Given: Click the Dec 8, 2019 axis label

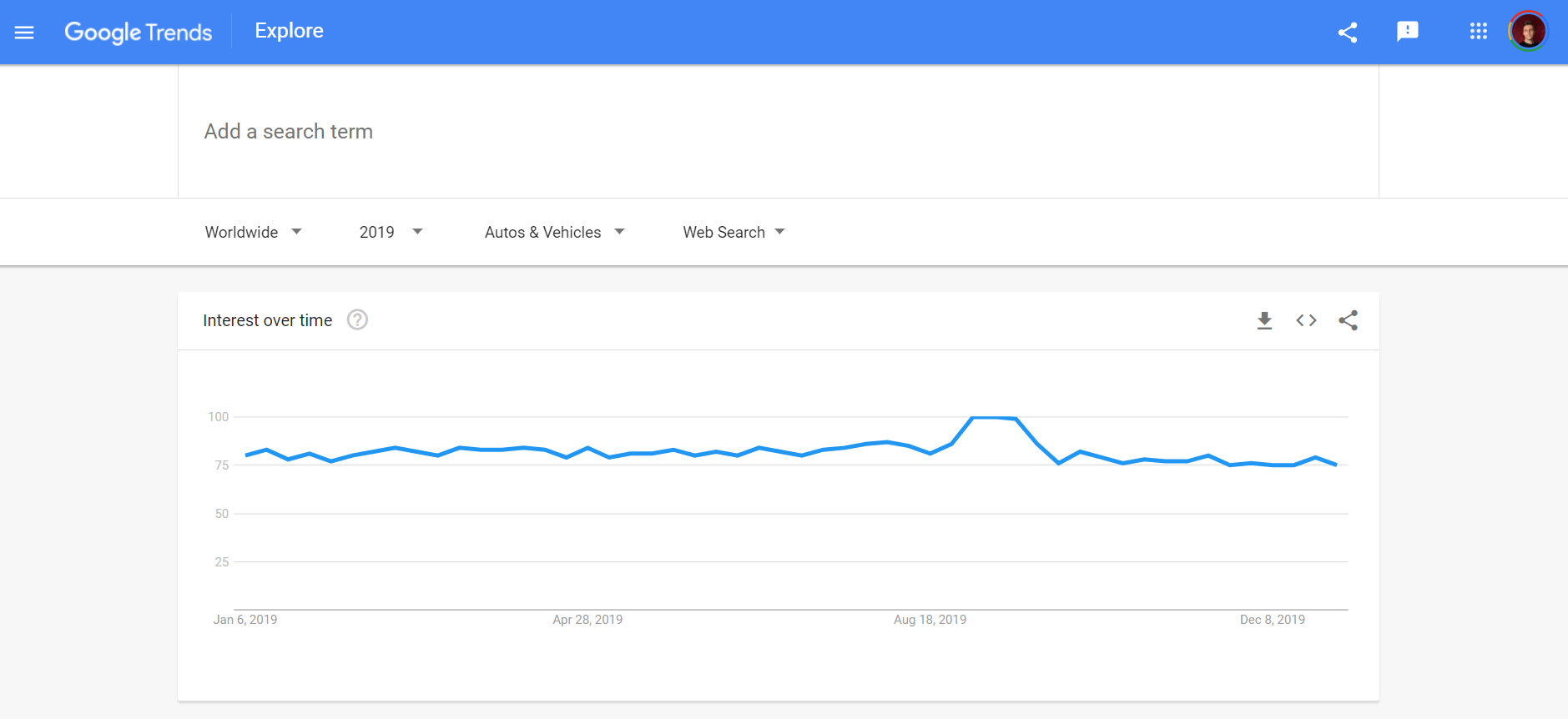Looking at the screenshot, I should 1273,619.
